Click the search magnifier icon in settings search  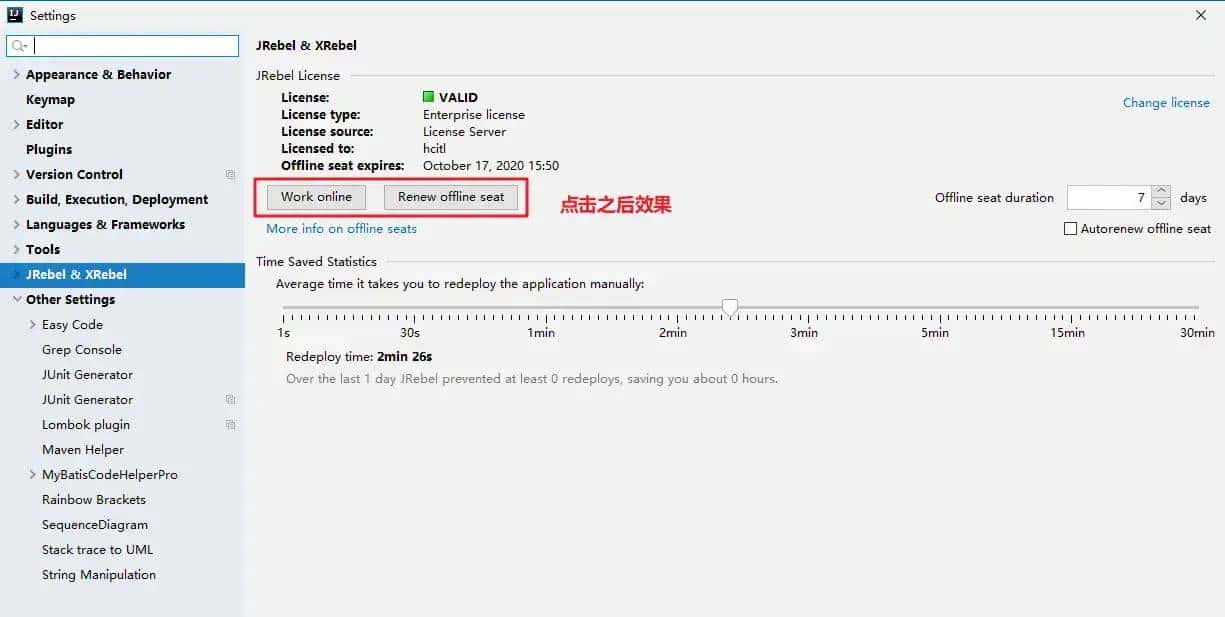[x=18, y=46]
